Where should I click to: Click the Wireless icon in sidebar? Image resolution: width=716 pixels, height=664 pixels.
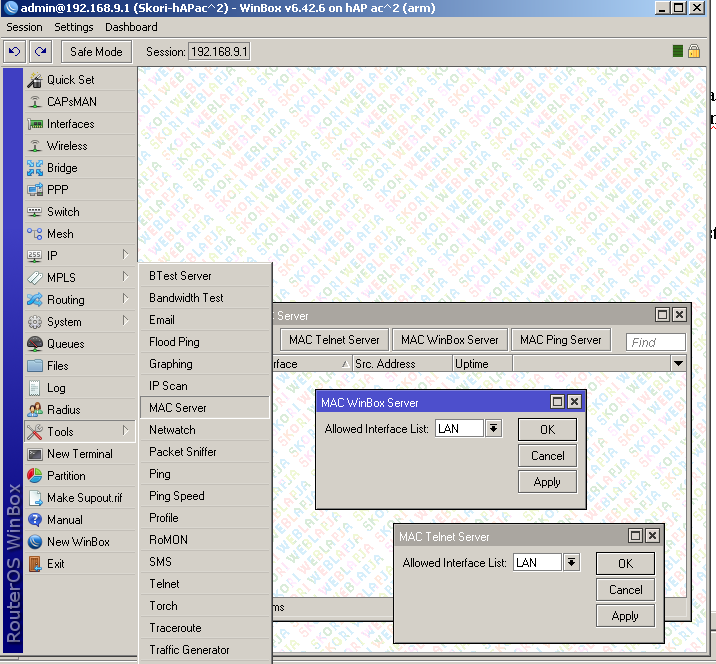pos(34,146)
